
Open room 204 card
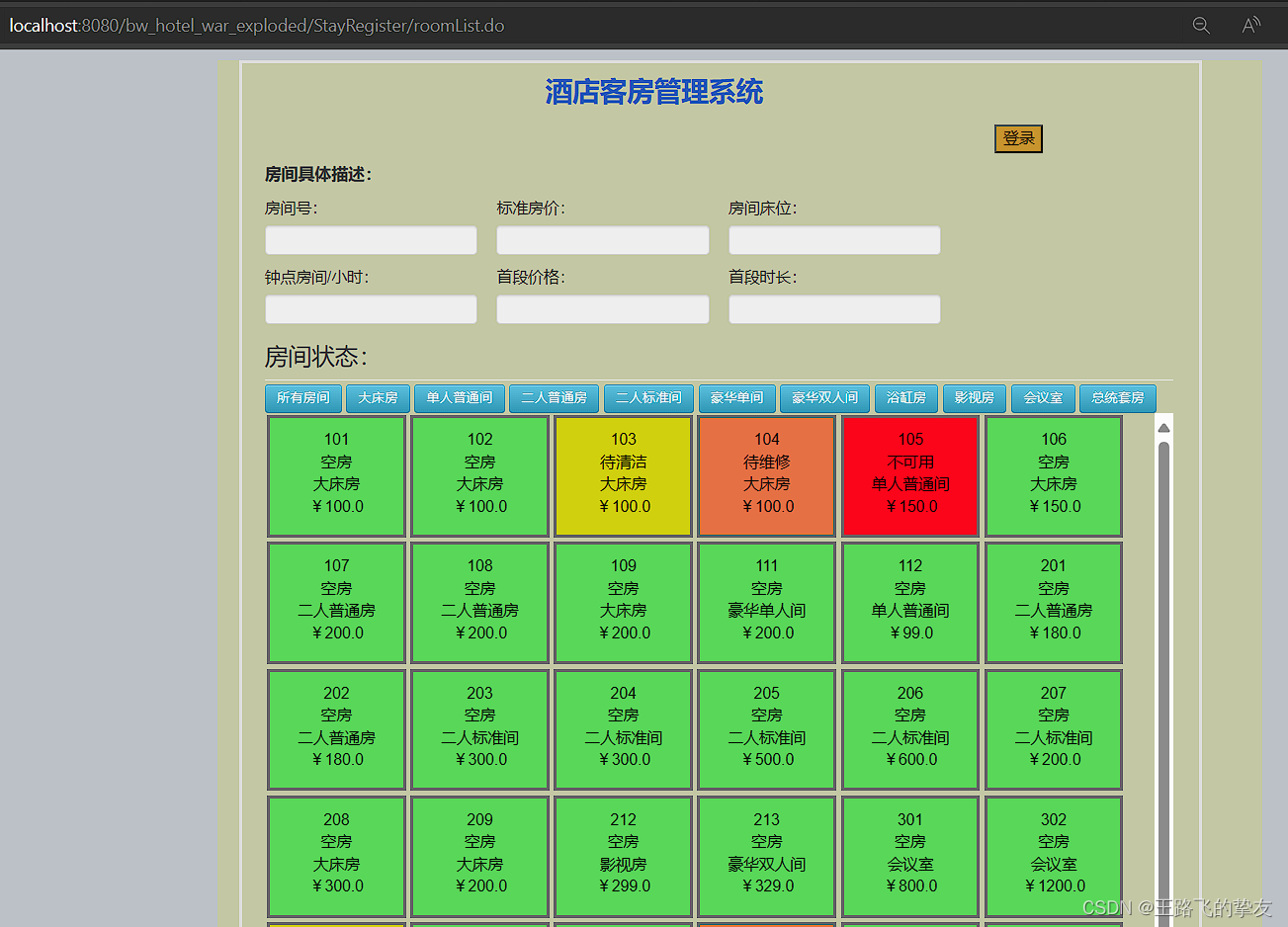click(x=623, y=729)
